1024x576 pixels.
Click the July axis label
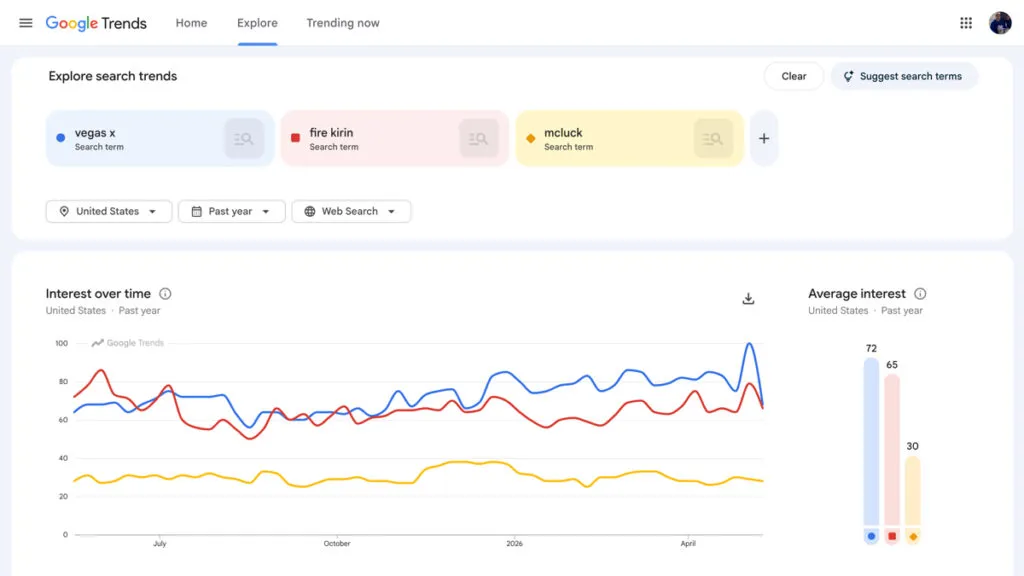click(x=160, y=543)
